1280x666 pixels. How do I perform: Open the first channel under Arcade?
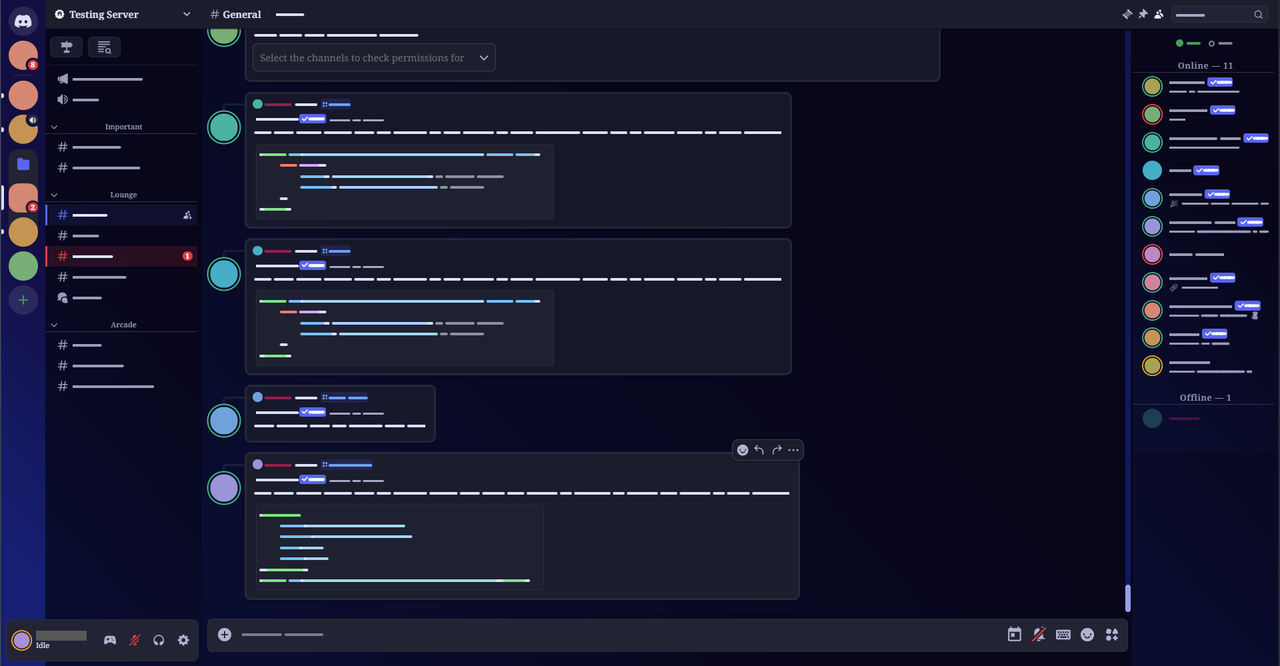click(x=122, y=345)
